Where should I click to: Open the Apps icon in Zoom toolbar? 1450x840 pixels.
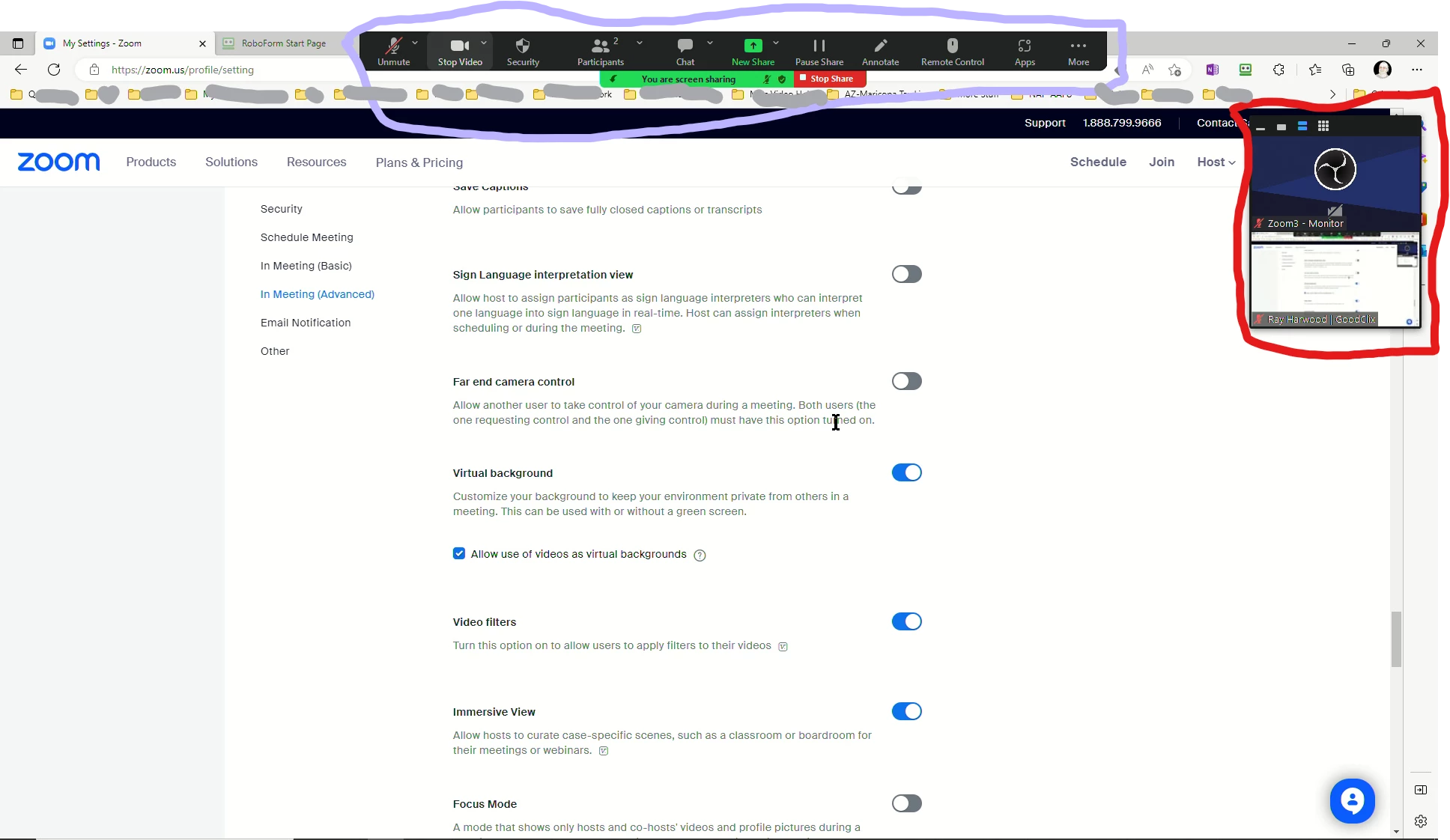pyautogui.click(x=1024, y=46)
